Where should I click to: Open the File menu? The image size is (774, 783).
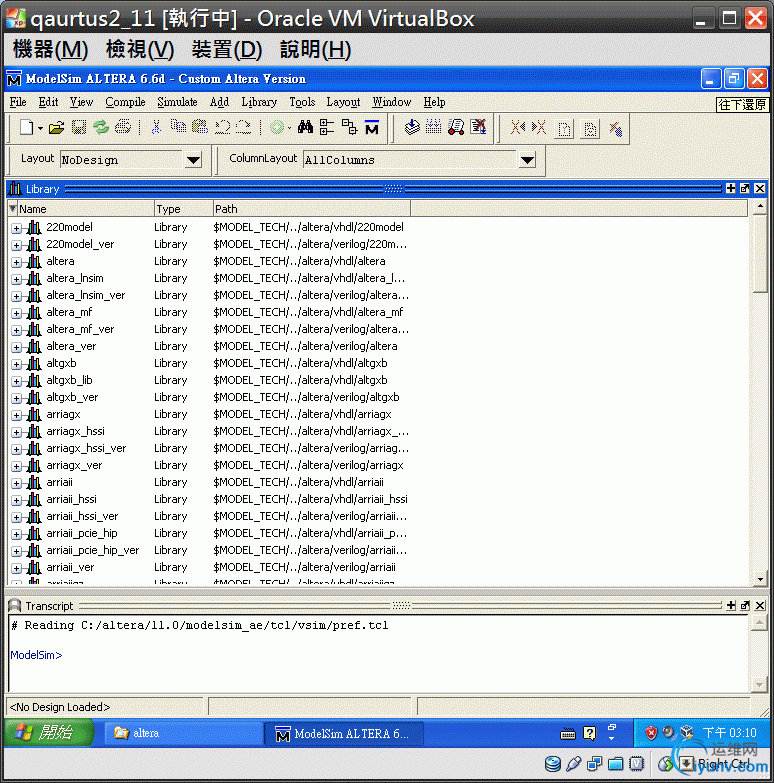[x=18, y=102]
